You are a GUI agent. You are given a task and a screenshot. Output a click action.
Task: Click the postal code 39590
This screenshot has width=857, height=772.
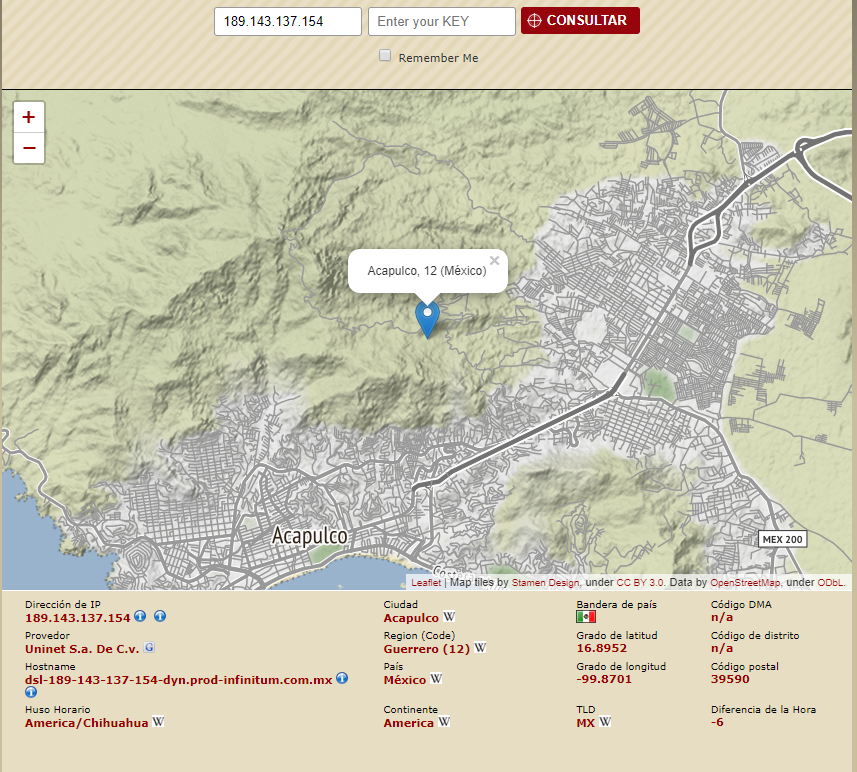730,679
